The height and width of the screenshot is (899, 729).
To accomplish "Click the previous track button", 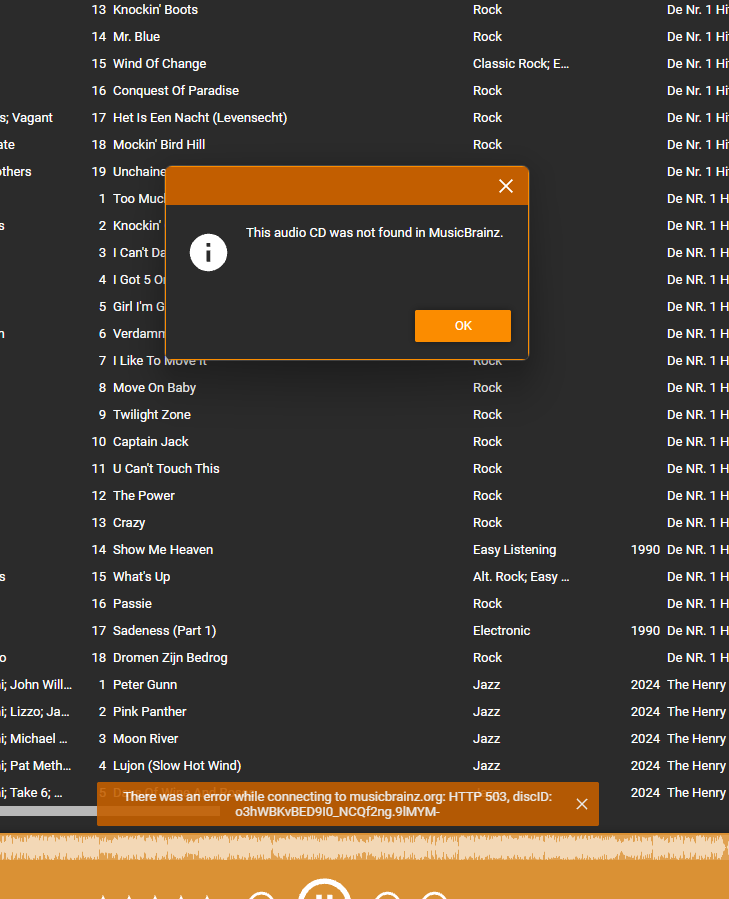I will point(262,895).
